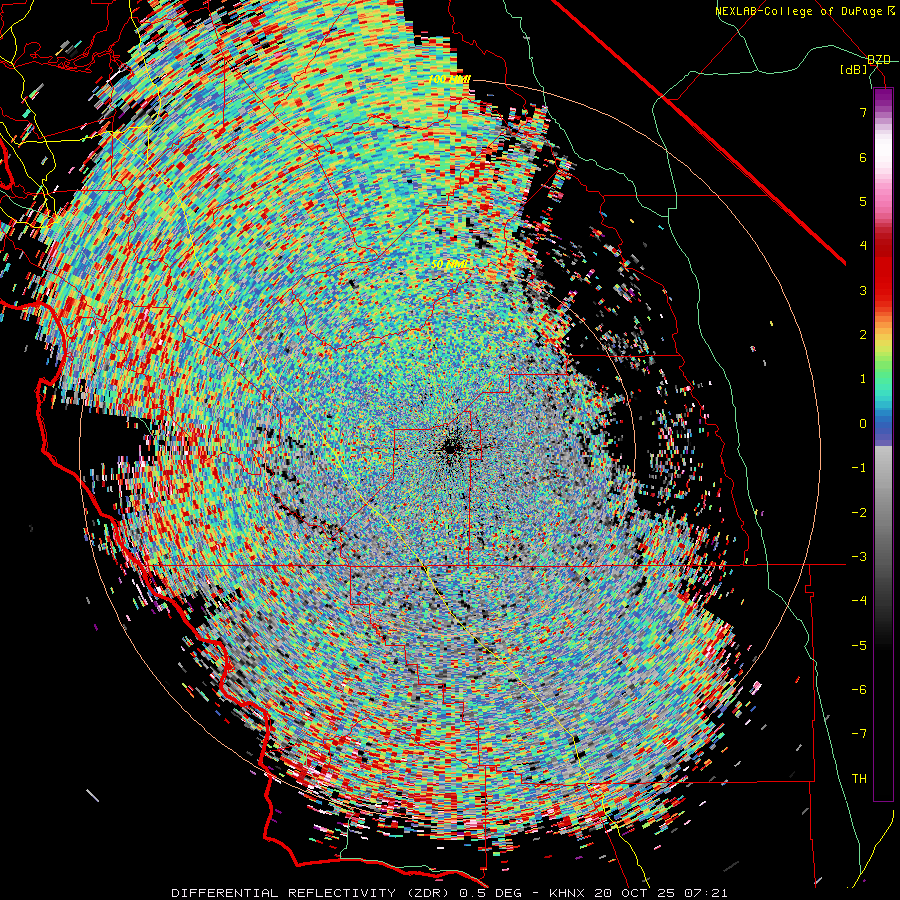The height and width of the screenshot is (900, 900).
Task: Click the 4 value on the dB scale
Action: click(863, 246)
